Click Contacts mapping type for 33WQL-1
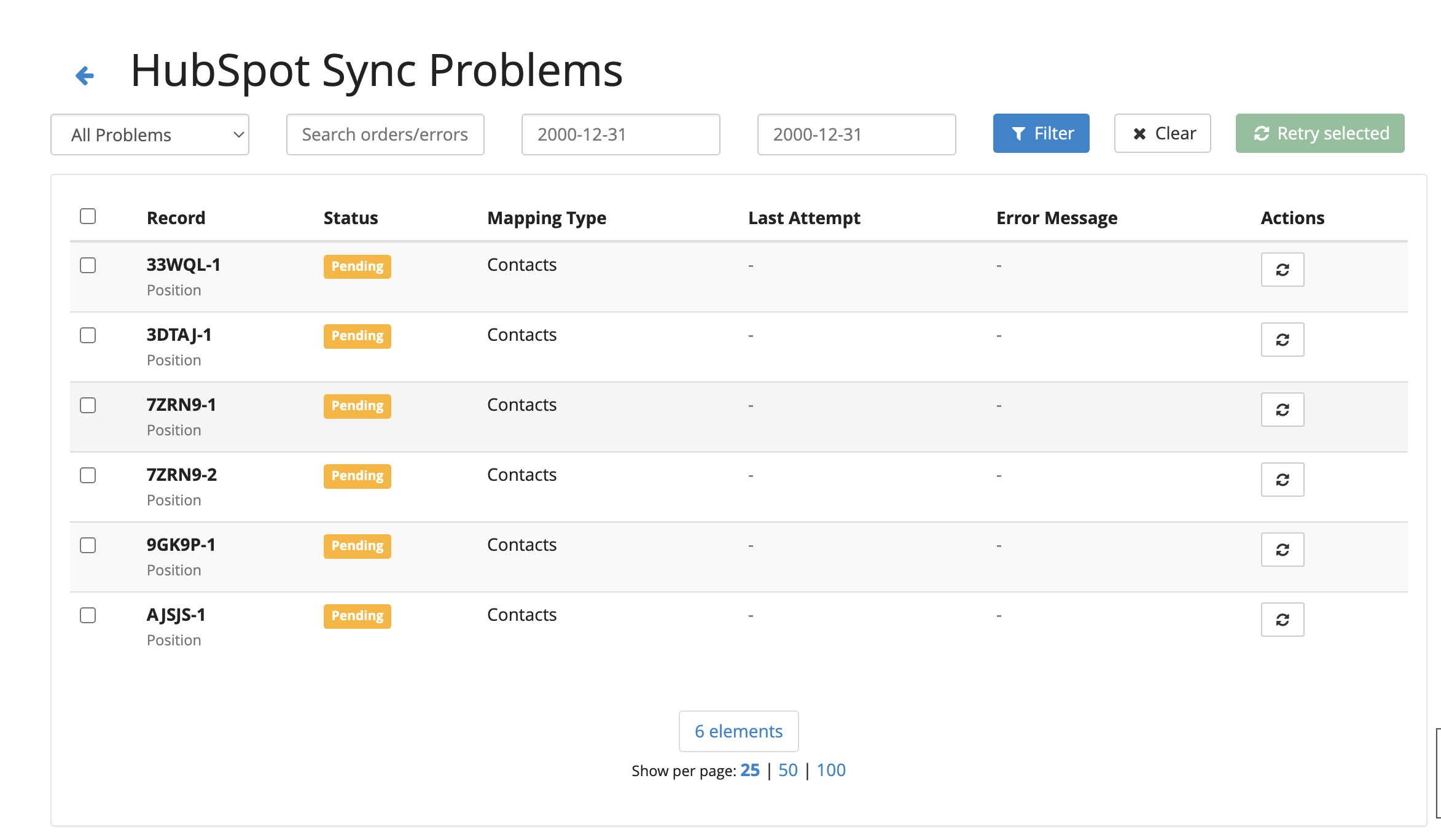This screenshot has height=840, width=1441. coord(522,265)
